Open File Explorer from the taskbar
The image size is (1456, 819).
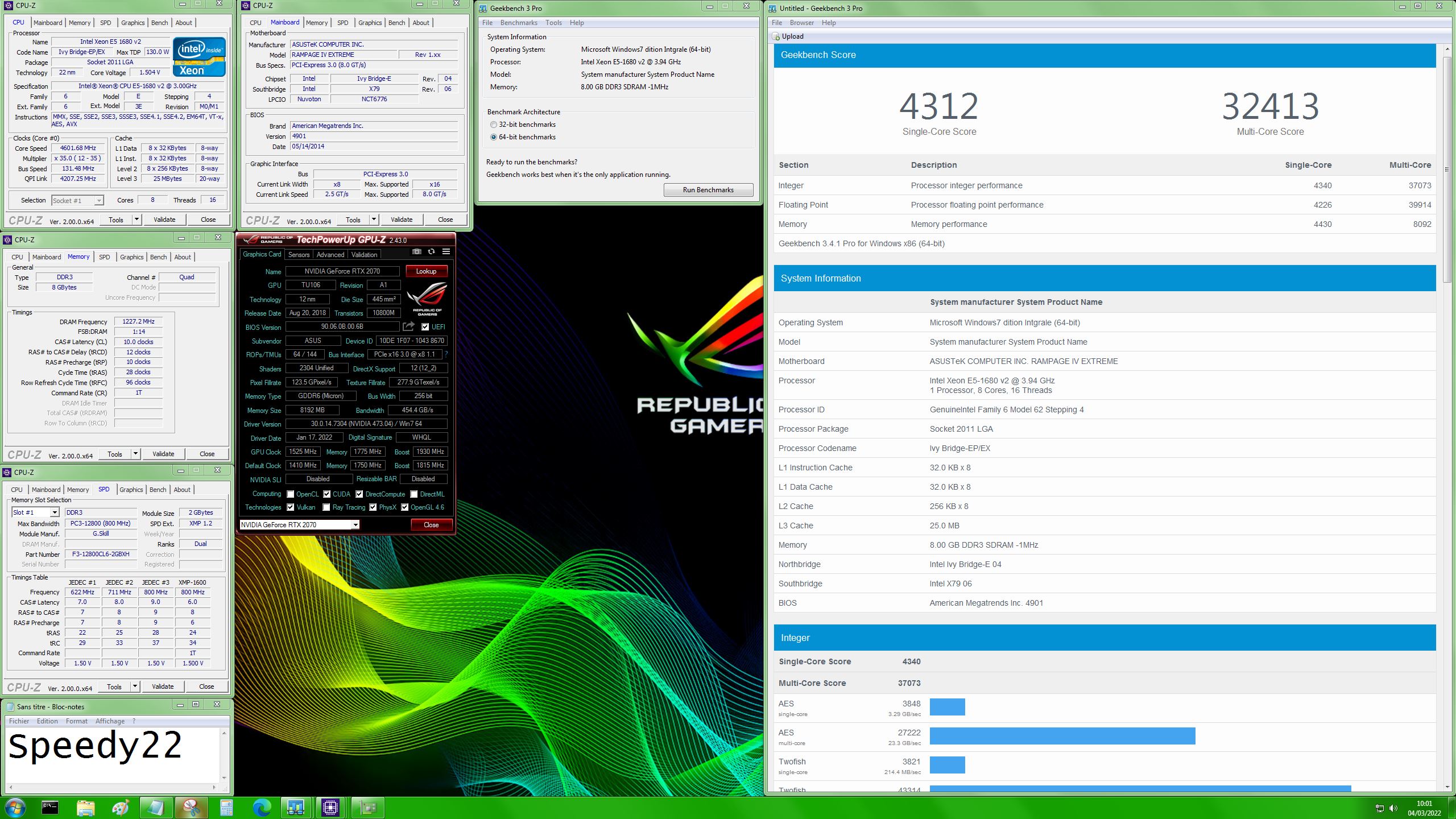tap(85, 808)
